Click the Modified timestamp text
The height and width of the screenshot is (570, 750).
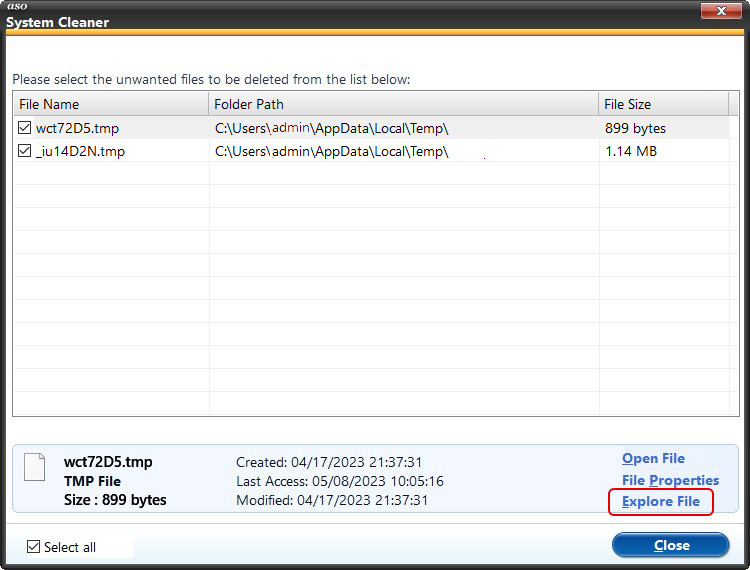pos(332,500)
